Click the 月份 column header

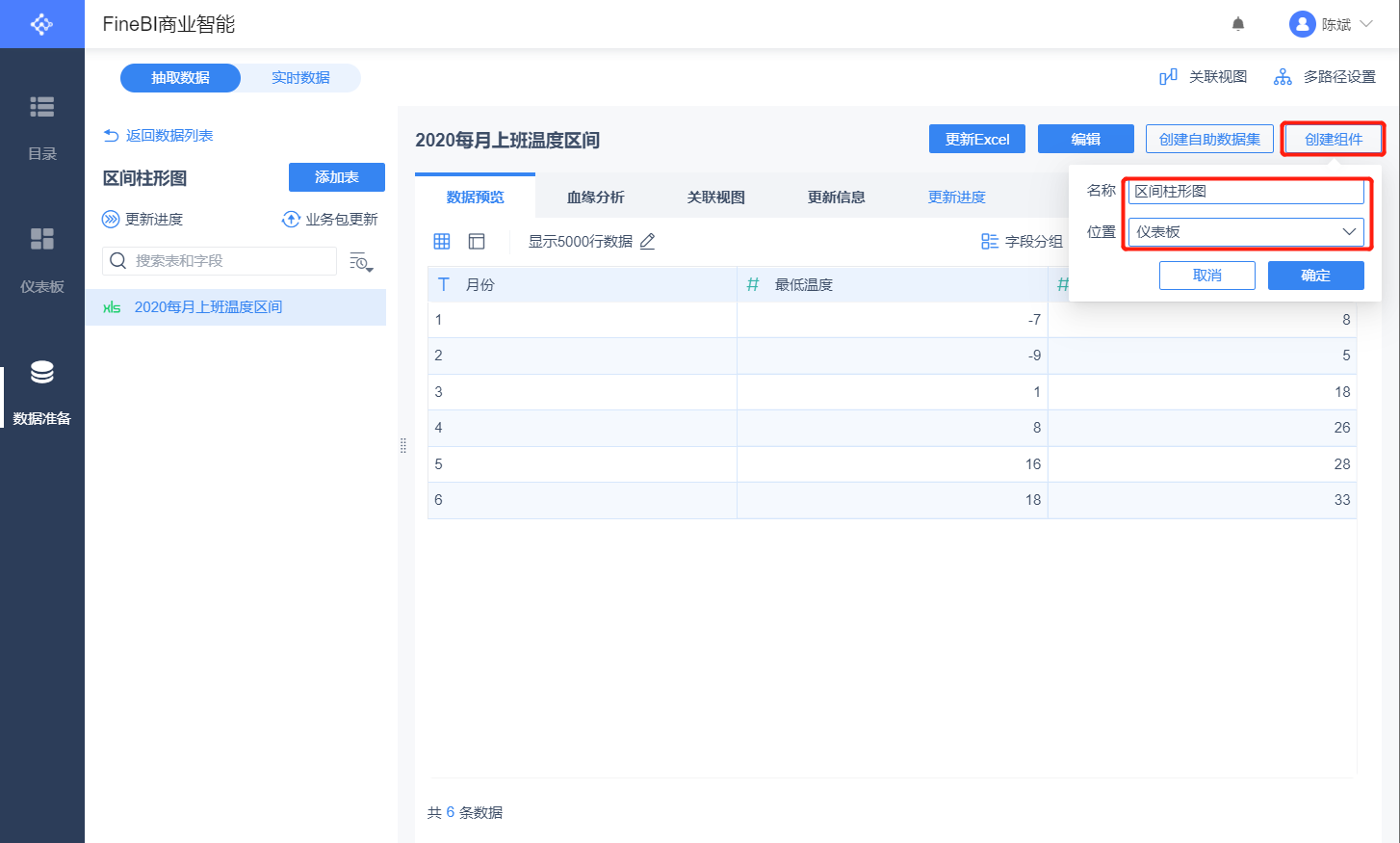coord(583,284)
